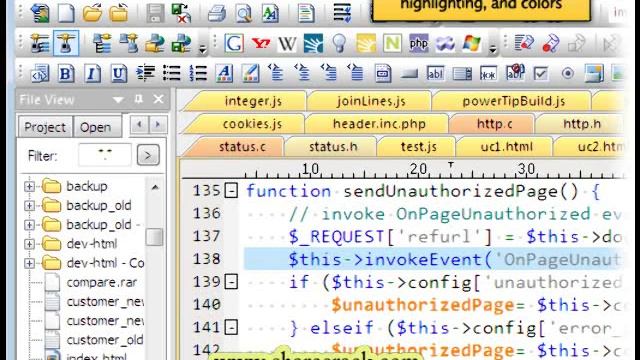Click the N website icon

click(x=392, y=43)
